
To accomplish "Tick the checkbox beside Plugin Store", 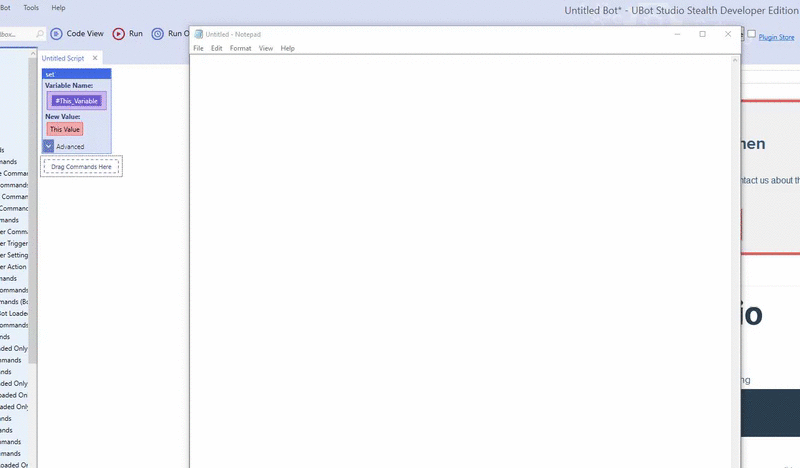I will coord(752,34).
